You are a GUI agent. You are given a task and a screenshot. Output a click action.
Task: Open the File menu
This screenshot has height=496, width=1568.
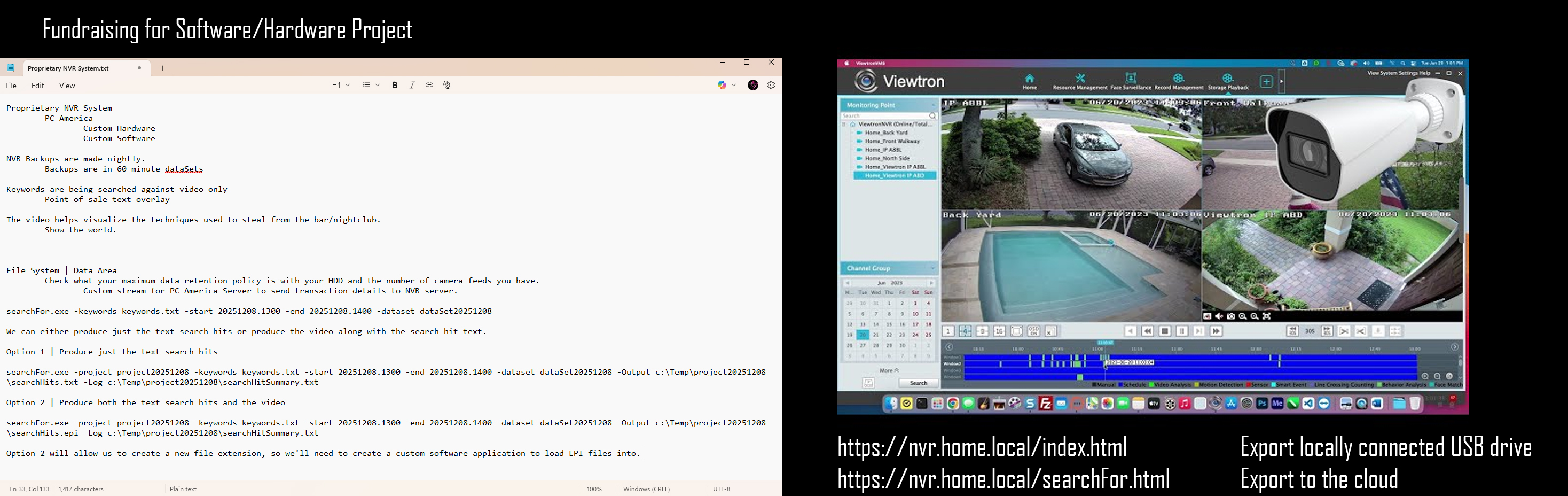(11, 86)
